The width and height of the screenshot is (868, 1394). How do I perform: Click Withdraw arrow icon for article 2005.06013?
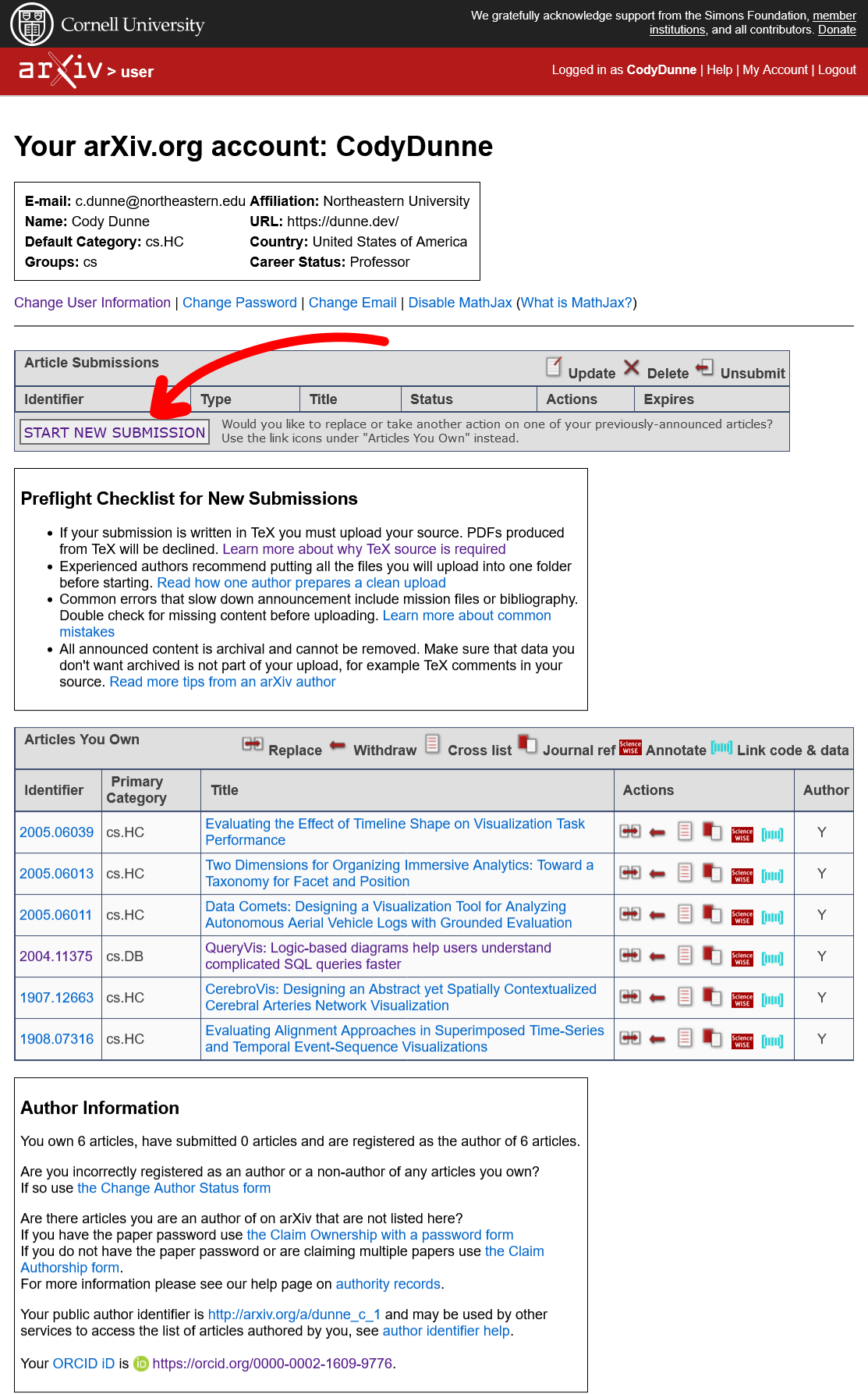(657, 874)
